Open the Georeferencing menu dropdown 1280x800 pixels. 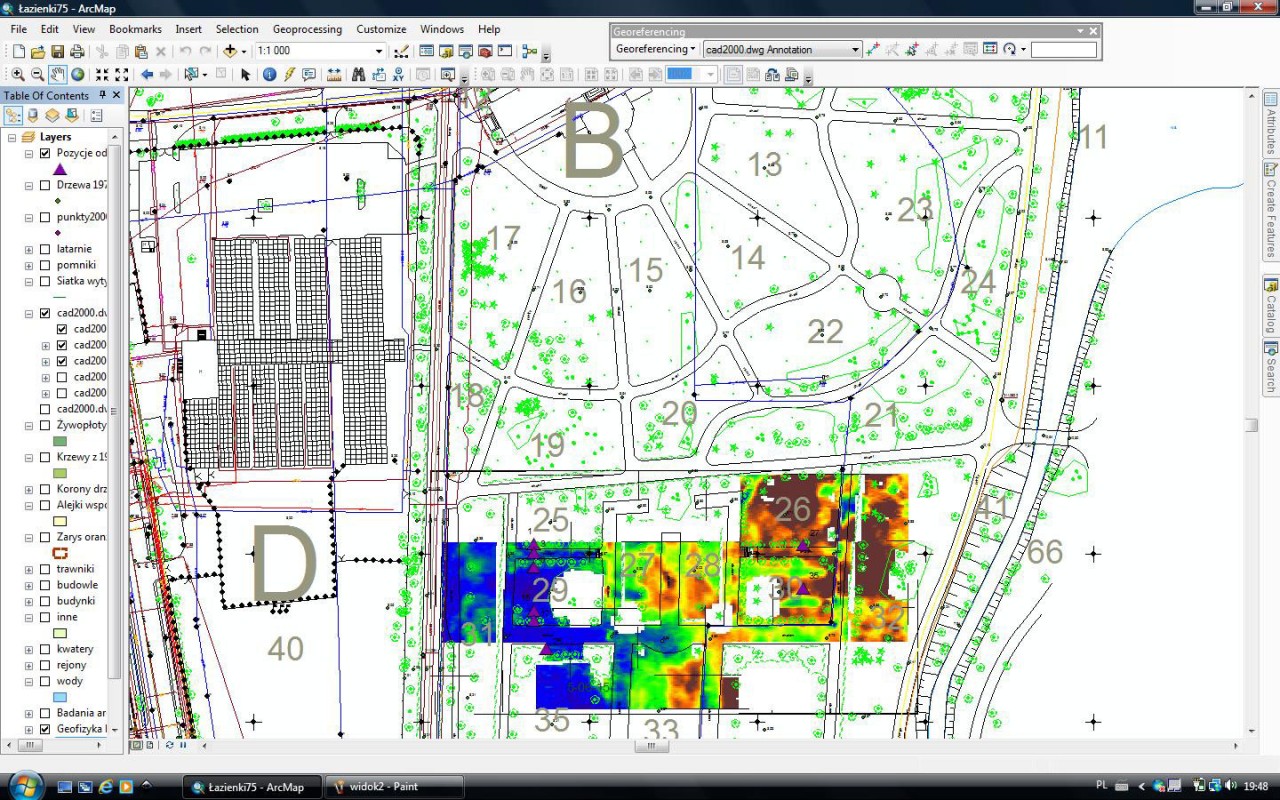pyautogui.click(x=656, y=49)
